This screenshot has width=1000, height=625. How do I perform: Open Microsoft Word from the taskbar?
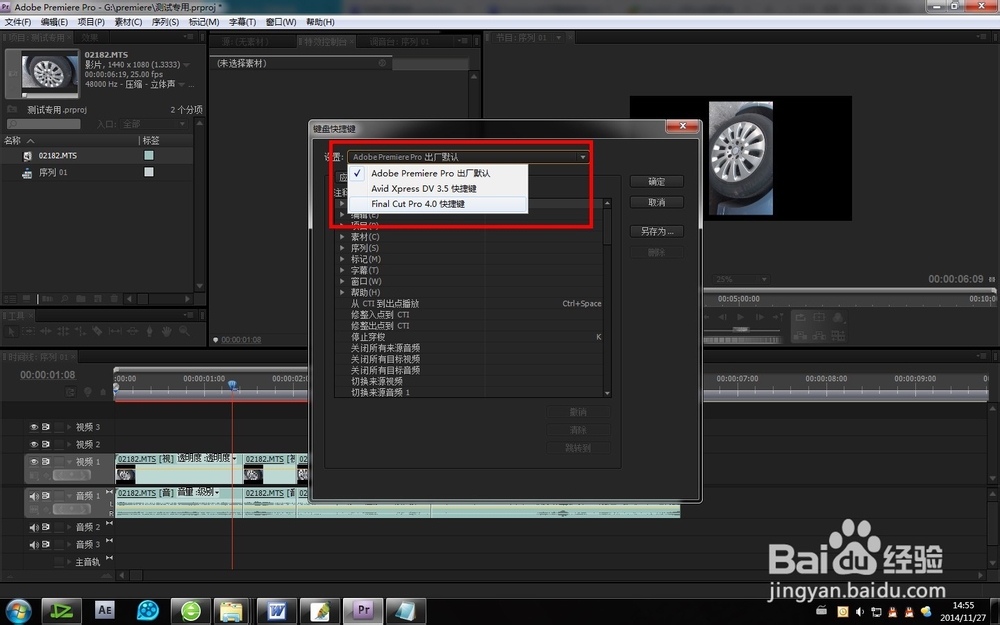[277, 611]
